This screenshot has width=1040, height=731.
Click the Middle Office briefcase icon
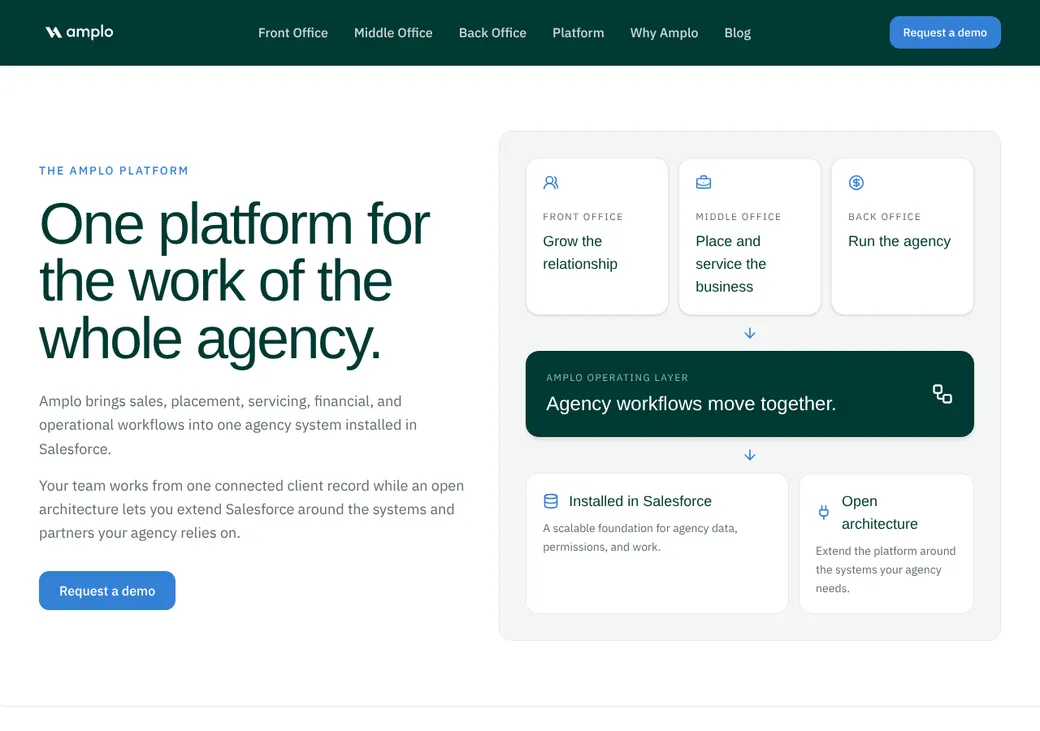[703, 182]
